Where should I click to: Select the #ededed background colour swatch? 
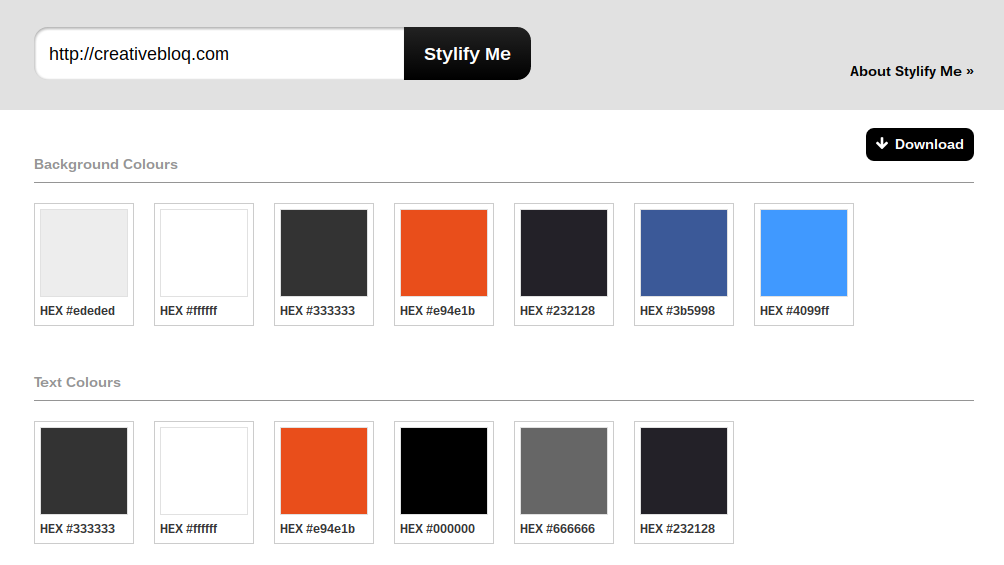tap(84, 253)
